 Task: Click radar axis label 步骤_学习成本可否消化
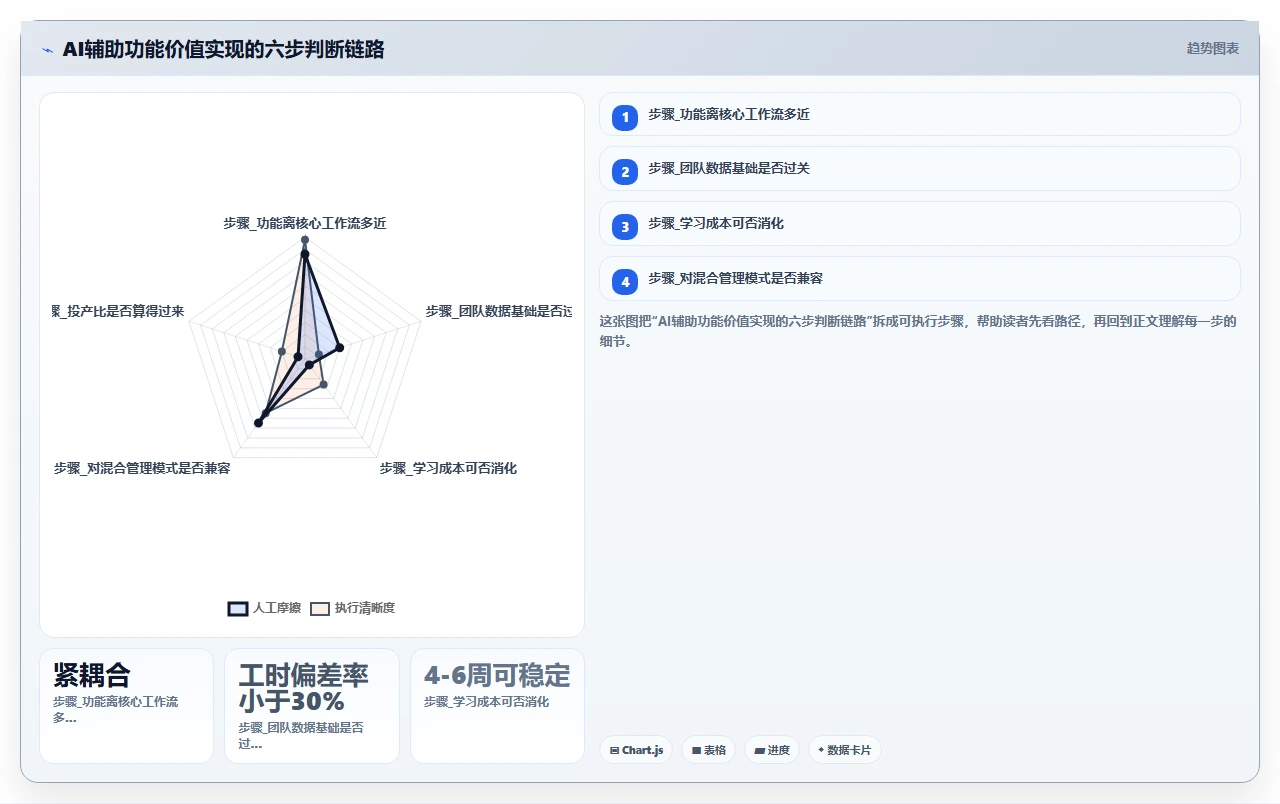pyautogui.click(x=448, y=468)
